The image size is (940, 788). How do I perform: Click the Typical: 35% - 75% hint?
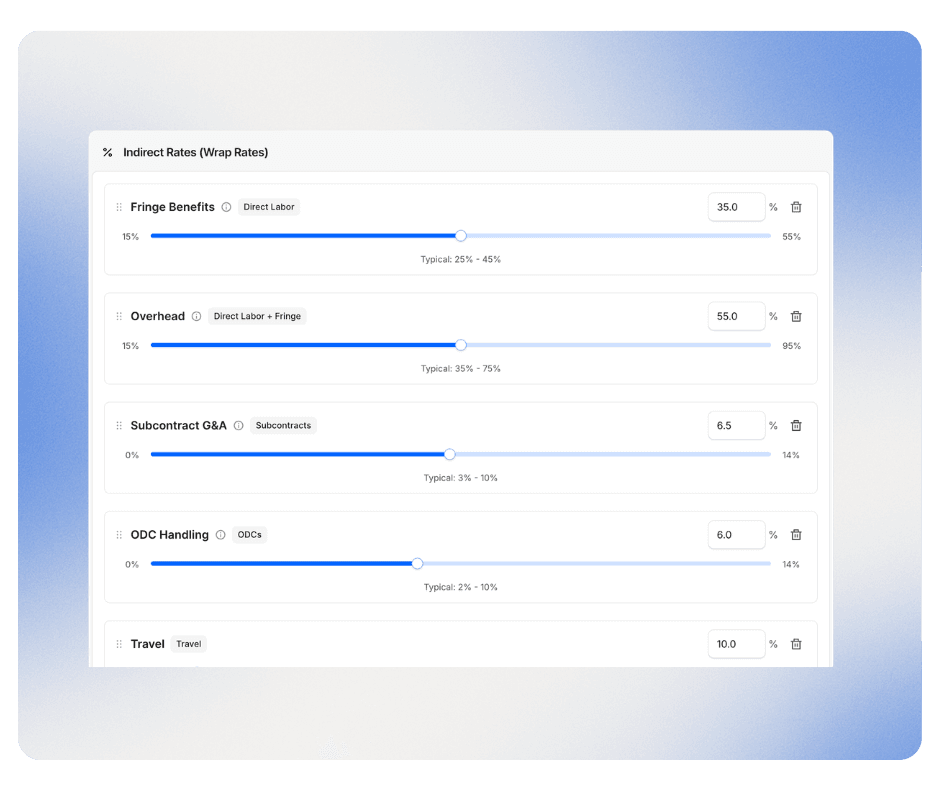[460, 368]
